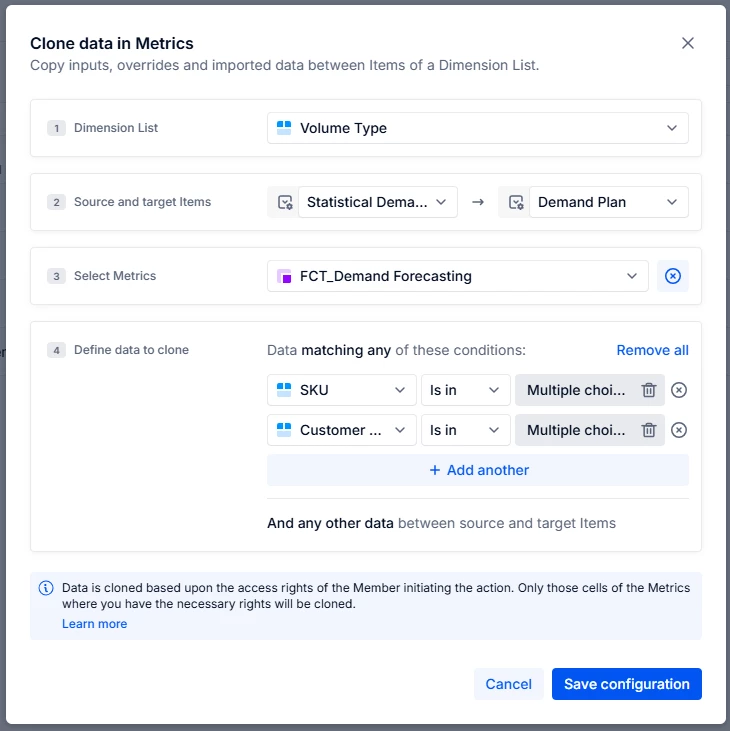Open the Volume Type Dimension List dropdown
Screen dimensions: 730x731
tap(477, 128)
